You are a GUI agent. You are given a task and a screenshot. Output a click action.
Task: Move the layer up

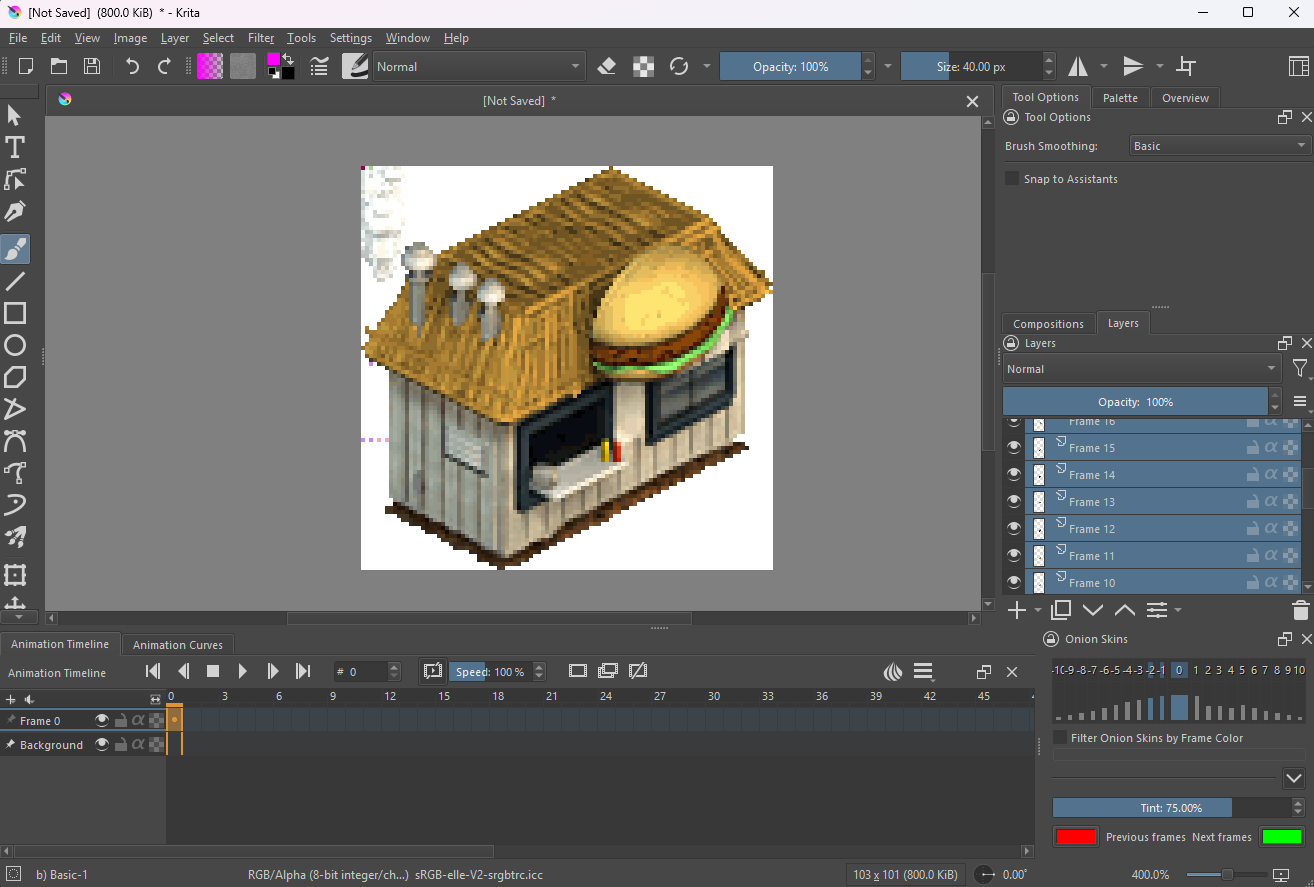(x=1125, y=610)
